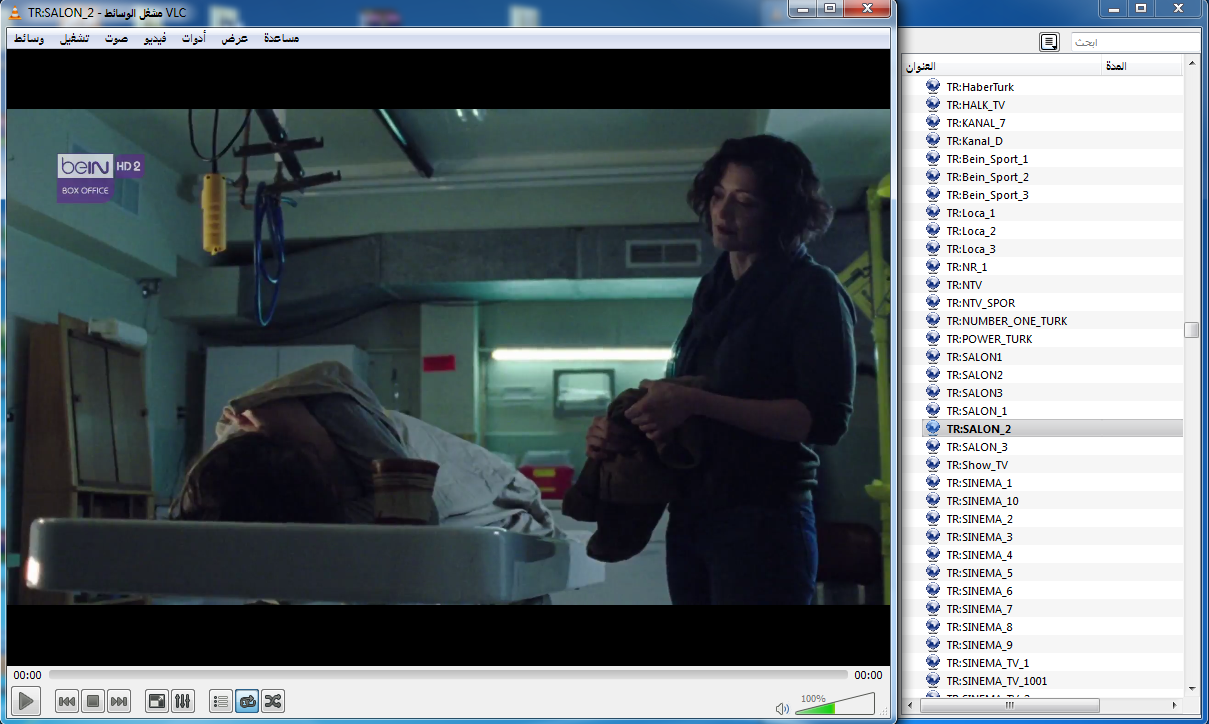Open the صوت (Audio) menu
The image size is (1209, 724).
[117, 38]
